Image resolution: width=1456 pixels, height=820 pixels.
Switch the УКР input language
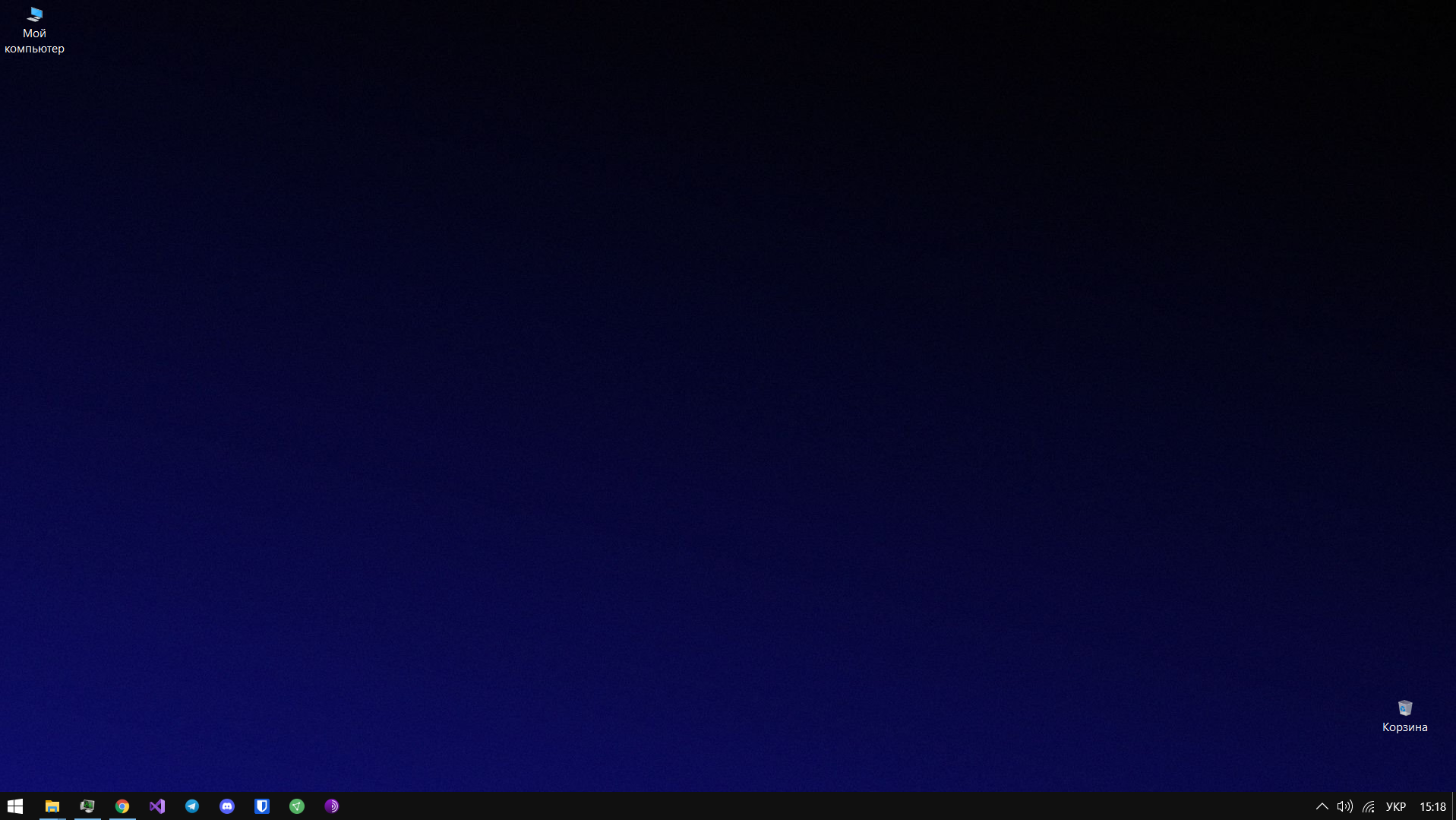pyautogui.click(x=1396, y=806)
